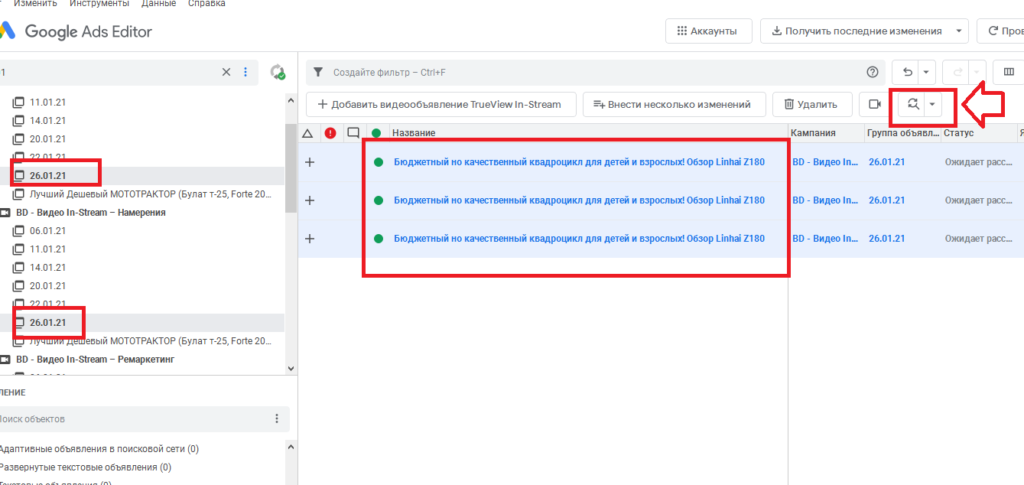Screen dimensions: 1024x485
Task: Click the funnel filter icon
Action: (317, 72)
